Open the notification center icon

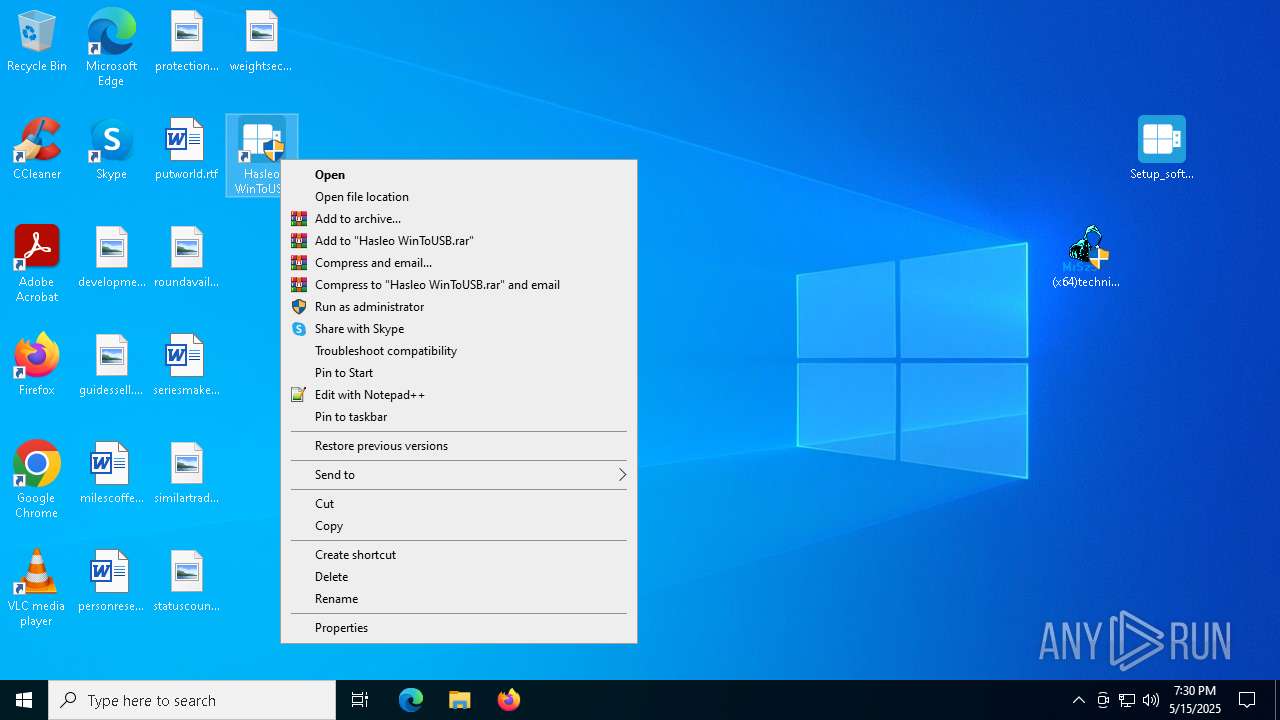pyautogui.click(x=1247, y=700)
